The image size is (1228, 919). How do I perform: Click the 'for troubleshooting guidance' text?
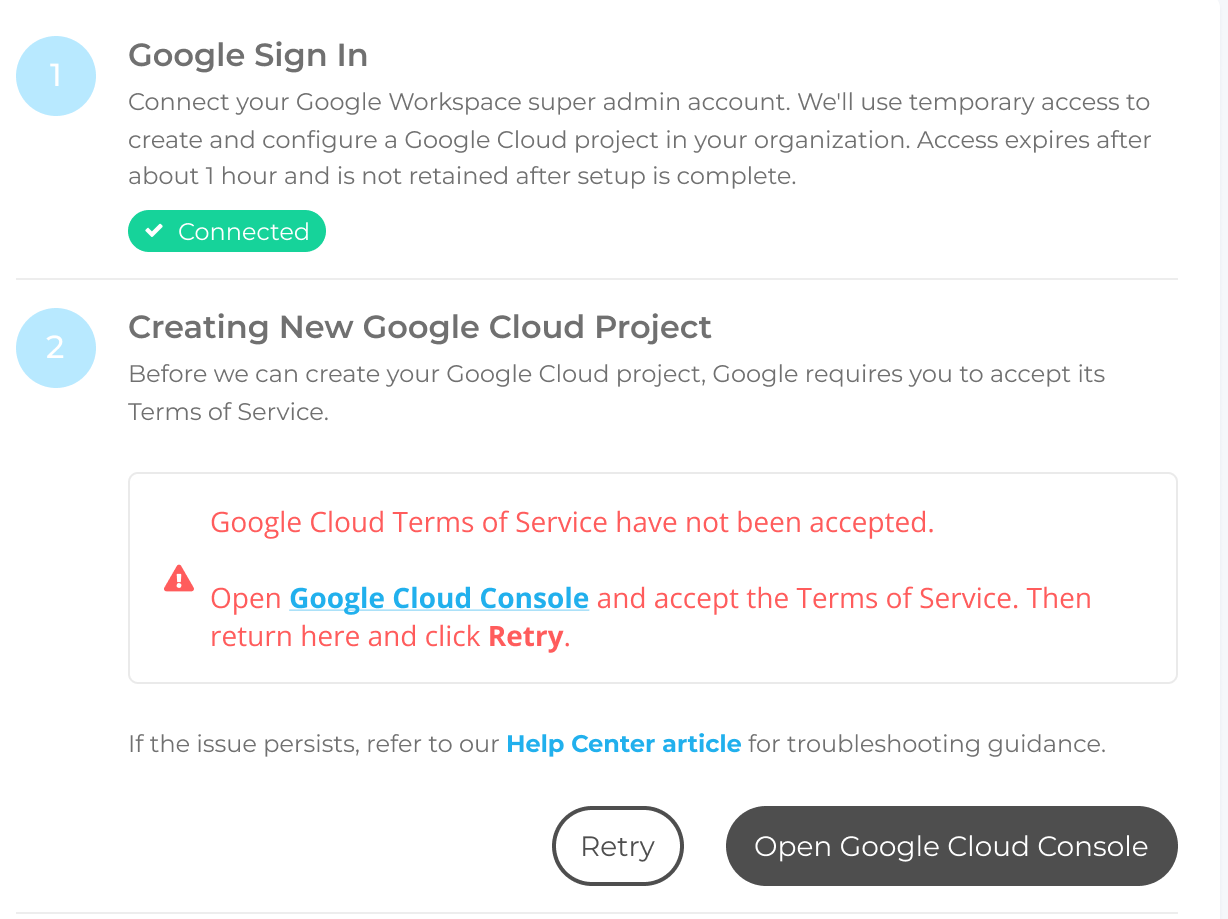(x=927, y=744)
